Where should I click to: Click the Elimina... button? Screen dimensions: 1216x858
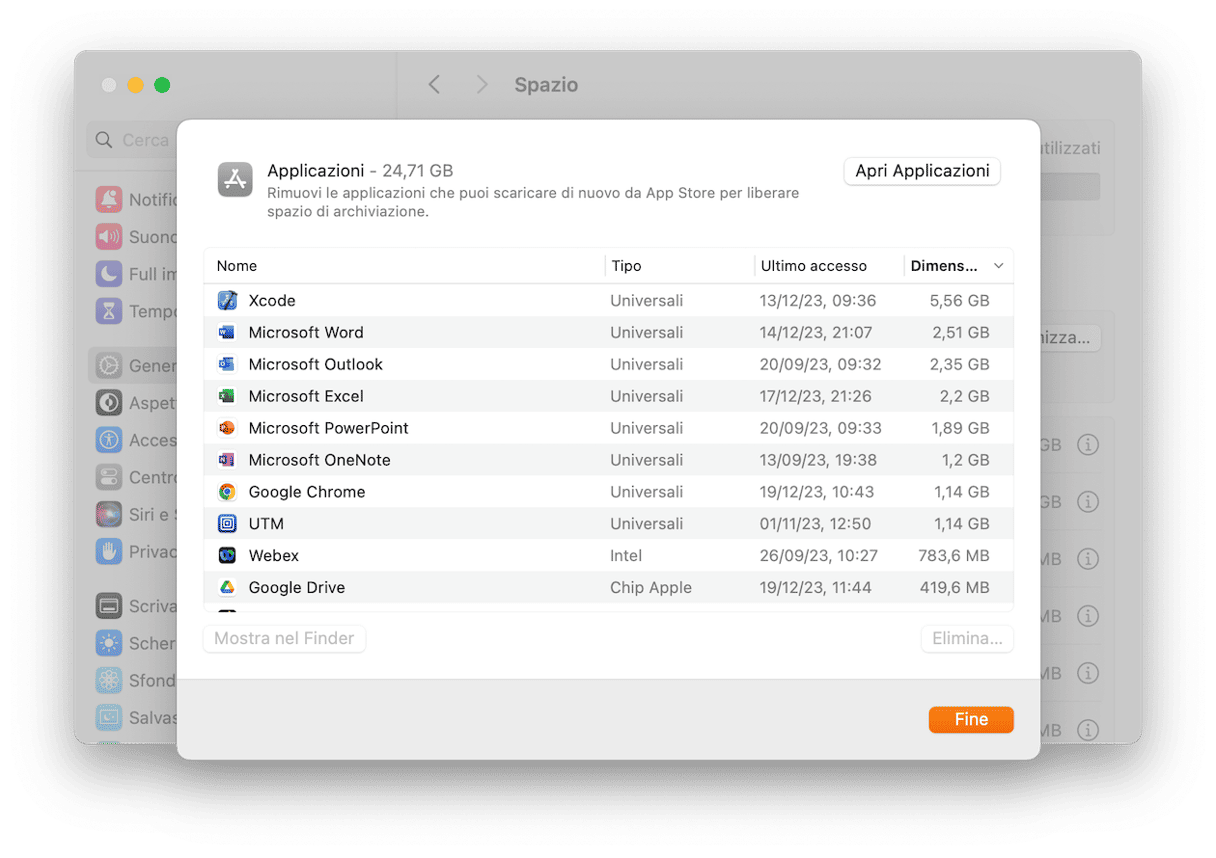click(x=967, y=638)
